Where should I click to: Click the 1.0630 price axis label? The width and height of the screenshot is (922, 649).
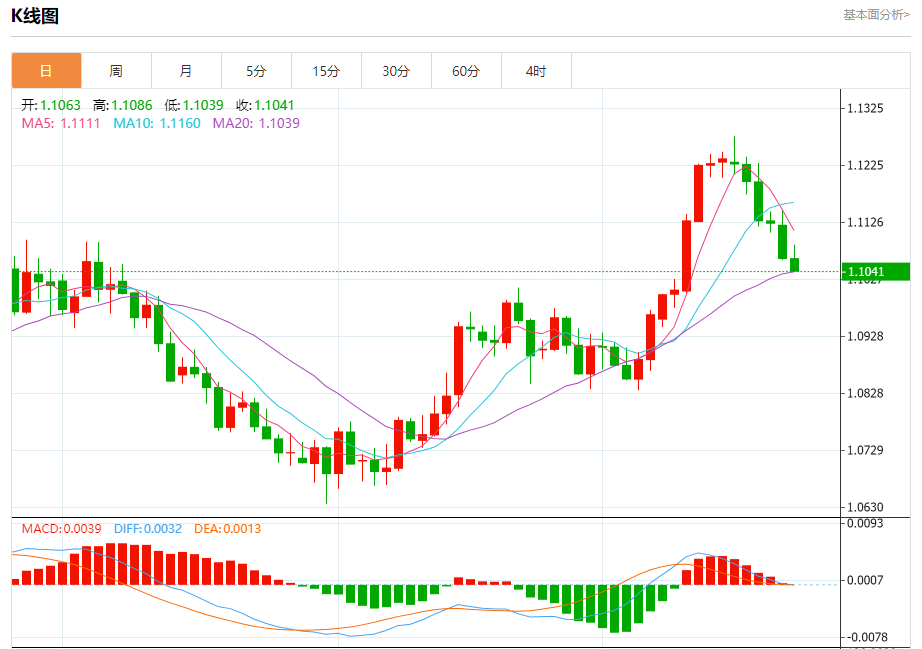pos(865,507)
